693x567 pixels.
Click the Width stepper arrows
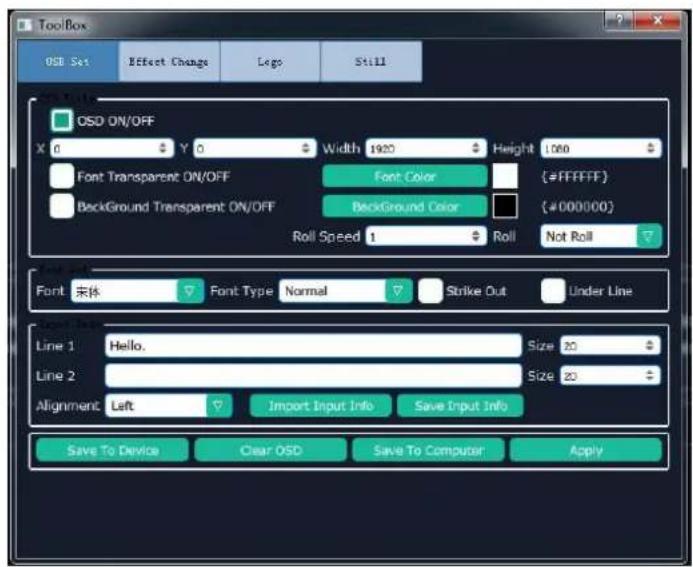click(476, 148)
